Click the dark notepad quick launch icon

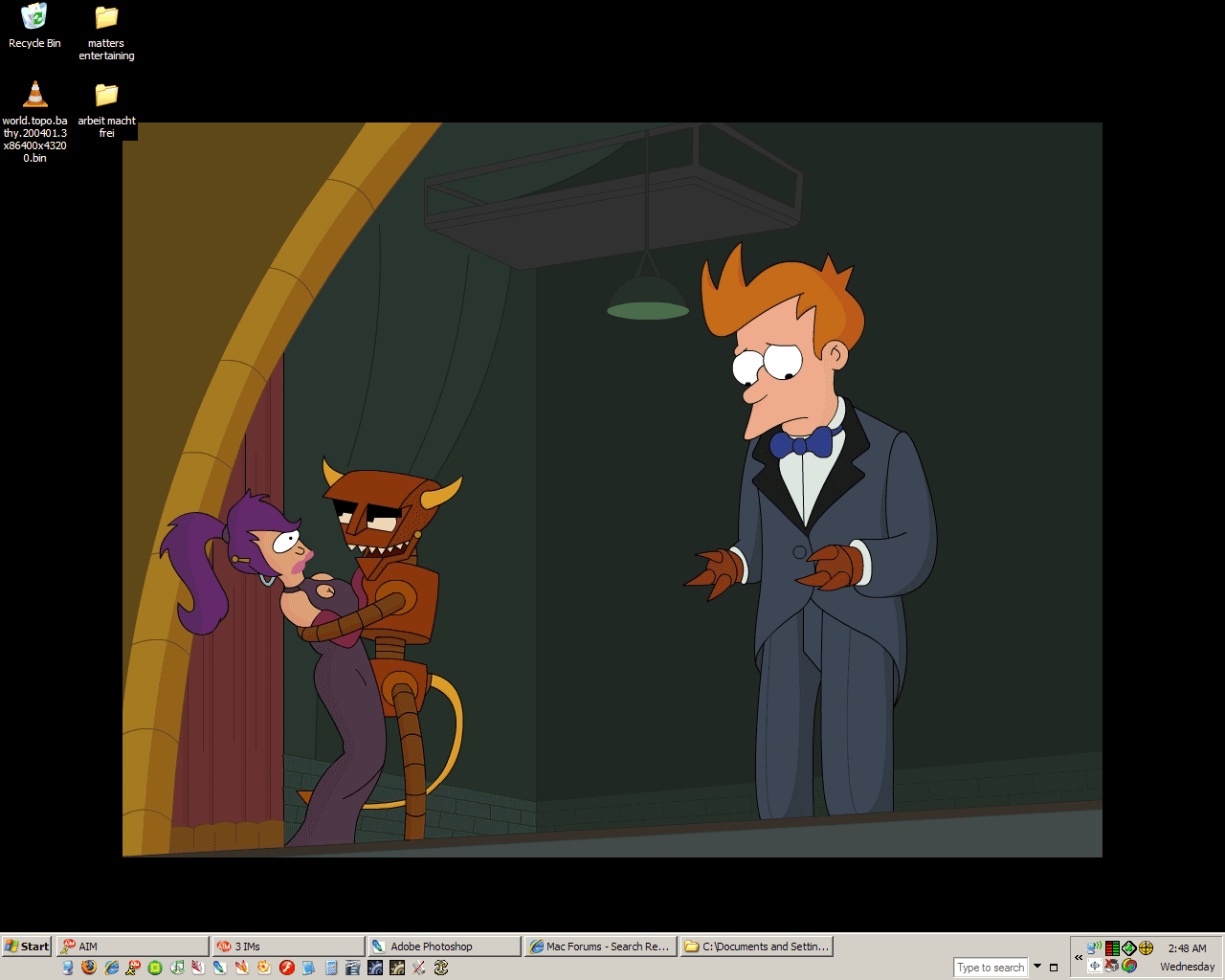coord(352,968)
